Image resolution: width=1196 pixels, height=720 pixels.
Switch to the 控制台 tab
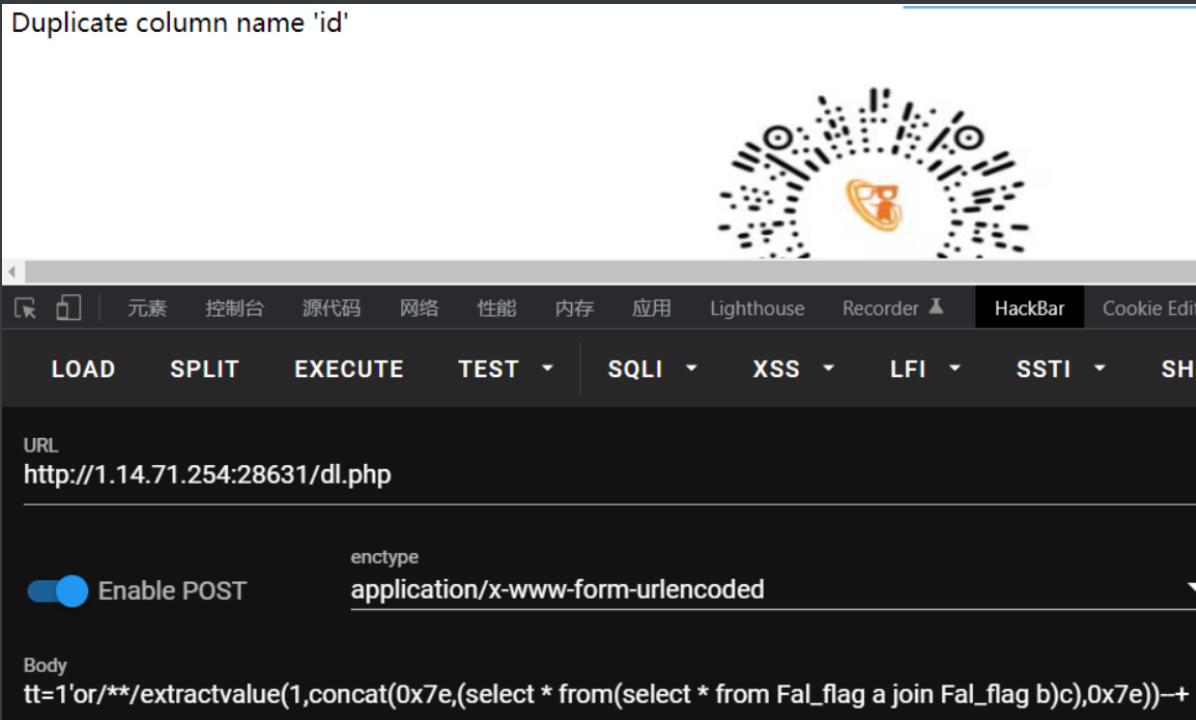[234, 308]
